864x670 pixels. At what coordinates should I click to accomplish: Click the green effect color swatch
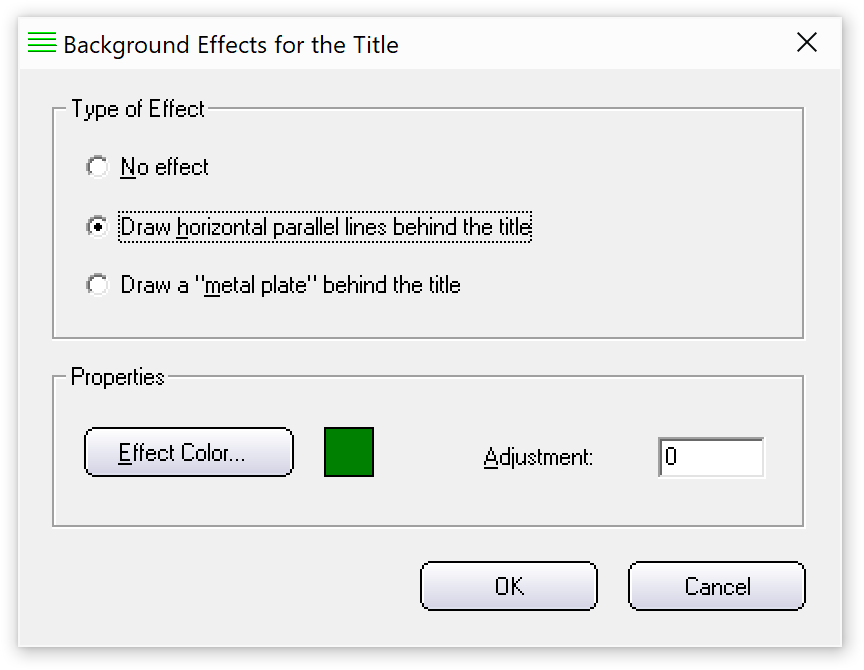[349, 452]
